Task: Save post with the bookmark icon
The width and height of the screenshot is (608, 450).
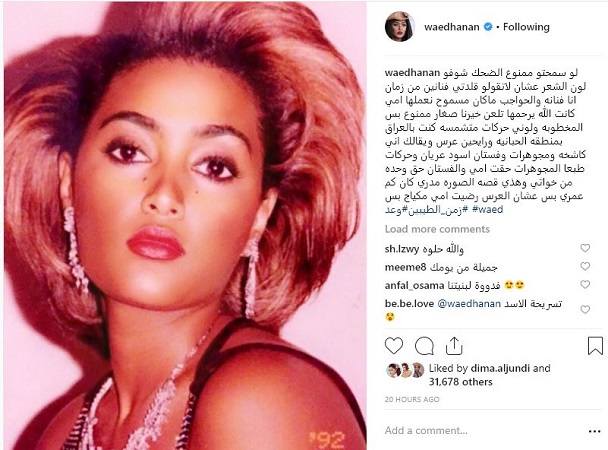Action: click(x=595, y=346)
